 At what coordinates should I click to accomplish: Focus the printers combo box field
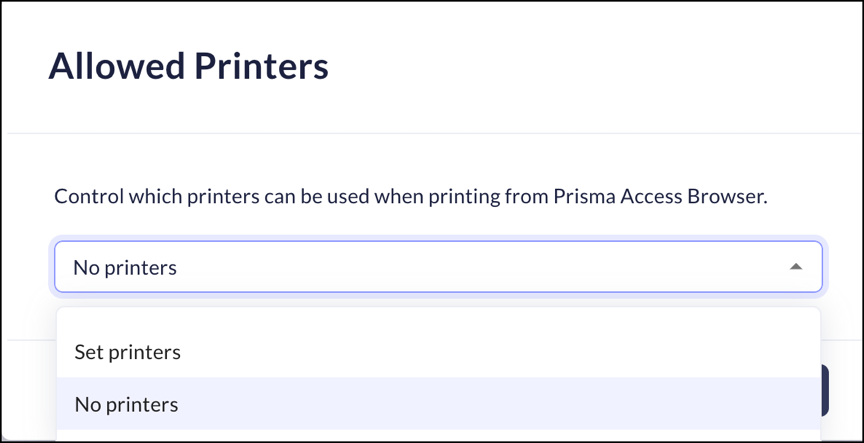(x=438, y=267)
